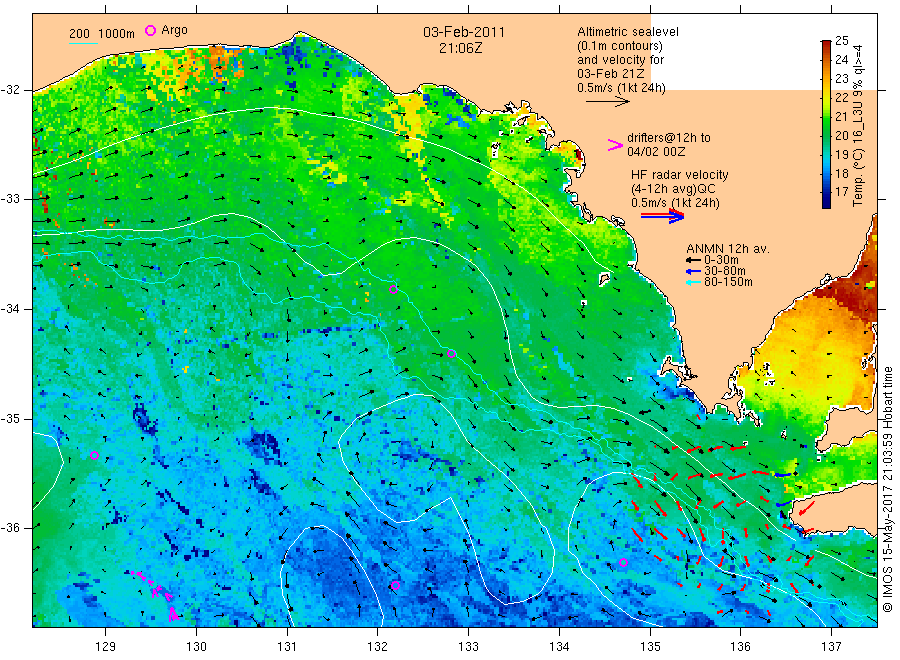This screenshot has height=660, width=900.
Task: Click latitude axis label -36
Action: coord(10,527)
